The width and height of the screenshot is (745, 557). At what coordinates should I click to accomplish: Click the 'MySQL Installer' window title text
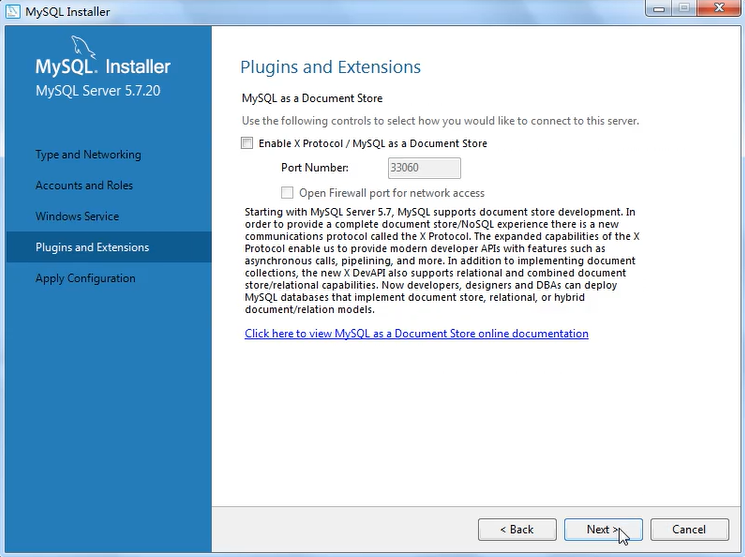pos(67,12)
